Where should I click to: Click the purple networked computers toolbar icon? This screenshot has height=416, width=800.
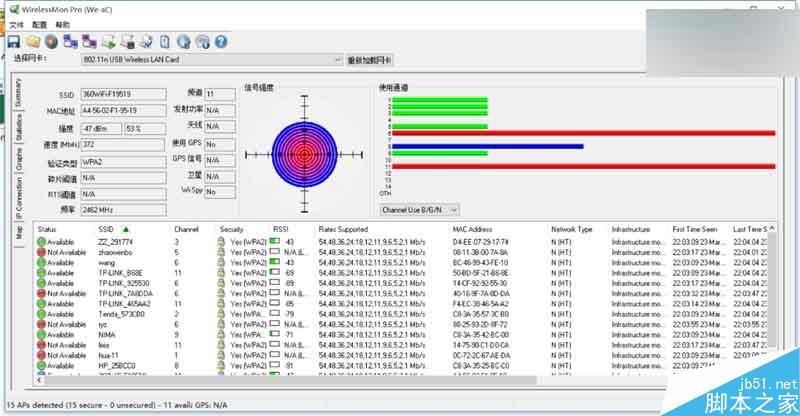click(89, 41)
